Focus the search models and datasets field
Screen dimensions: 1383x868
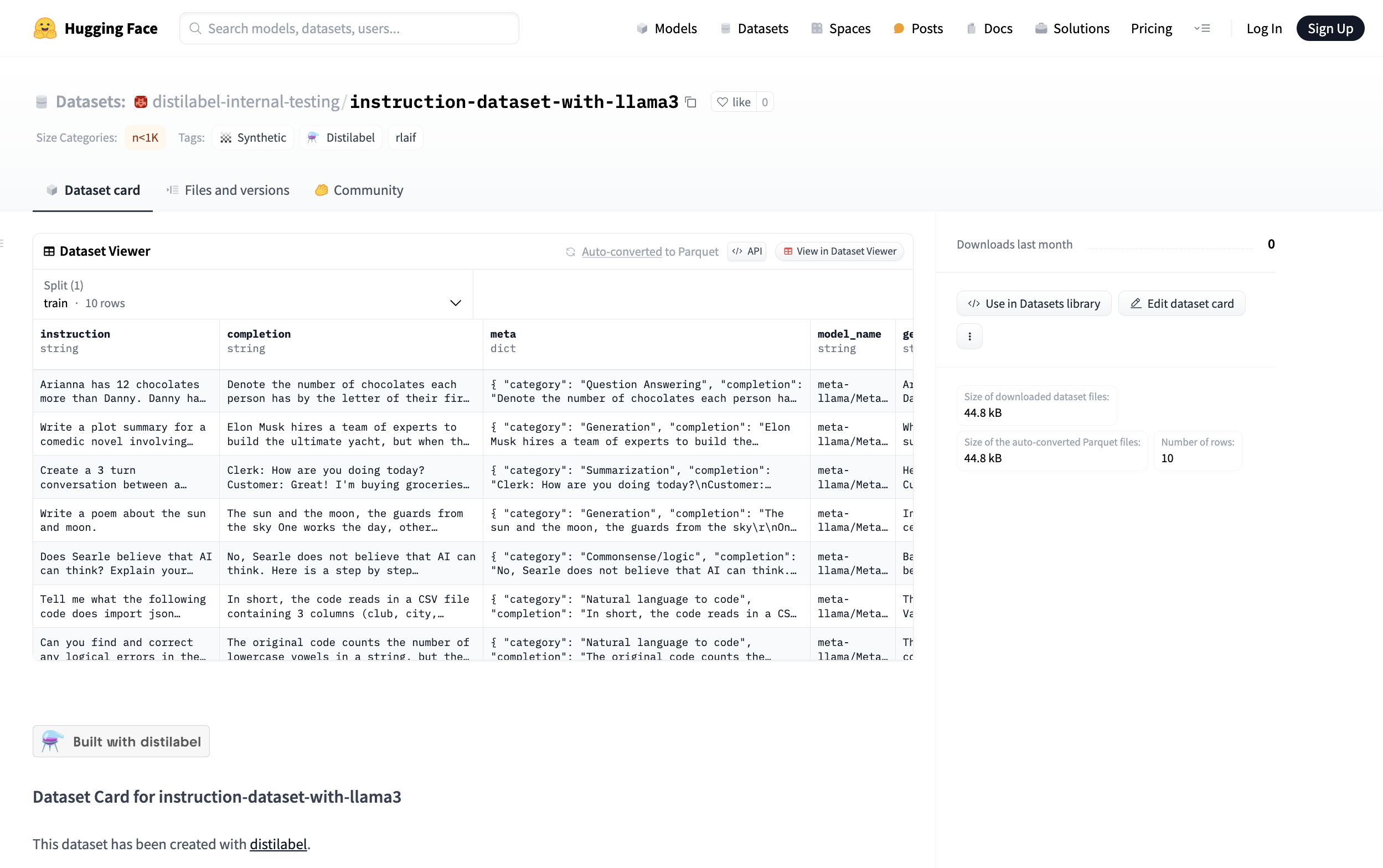click(349, 28)
